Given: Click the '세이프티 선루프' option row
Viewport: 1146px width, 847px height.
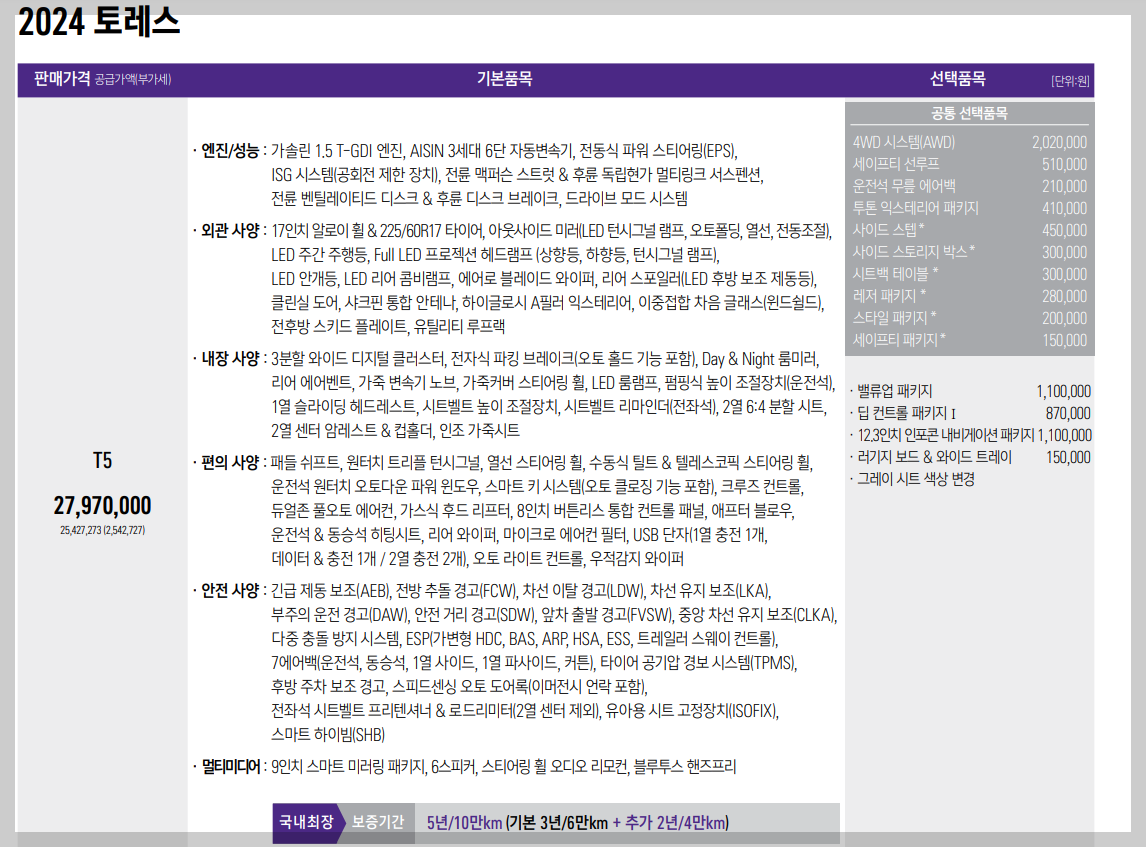Looking at the screenshot, I should tap(969, 164).
